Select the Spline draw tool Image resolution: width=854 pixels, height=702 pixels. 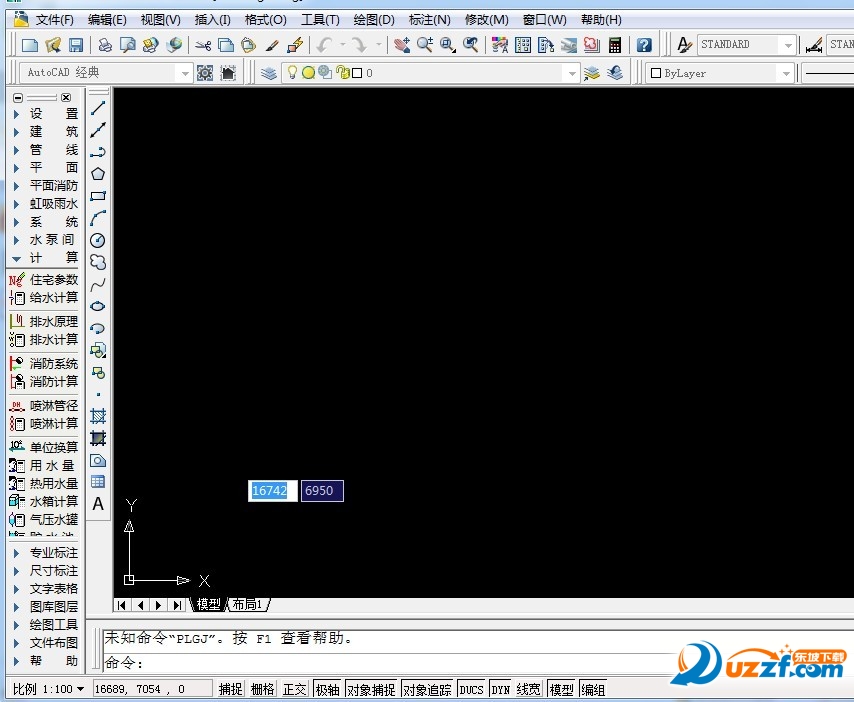[x=98, y=284]
